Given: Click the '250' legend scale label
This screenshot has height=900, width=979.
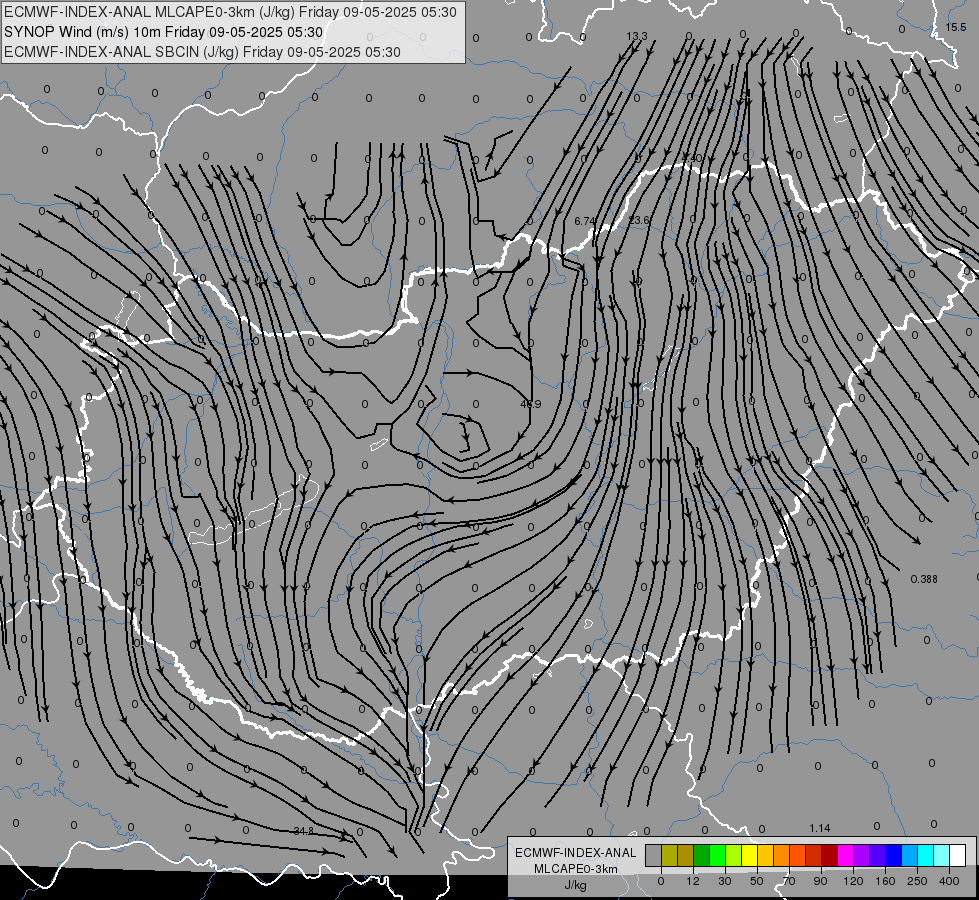Looking at the screenshot, I should click(917, 881).
